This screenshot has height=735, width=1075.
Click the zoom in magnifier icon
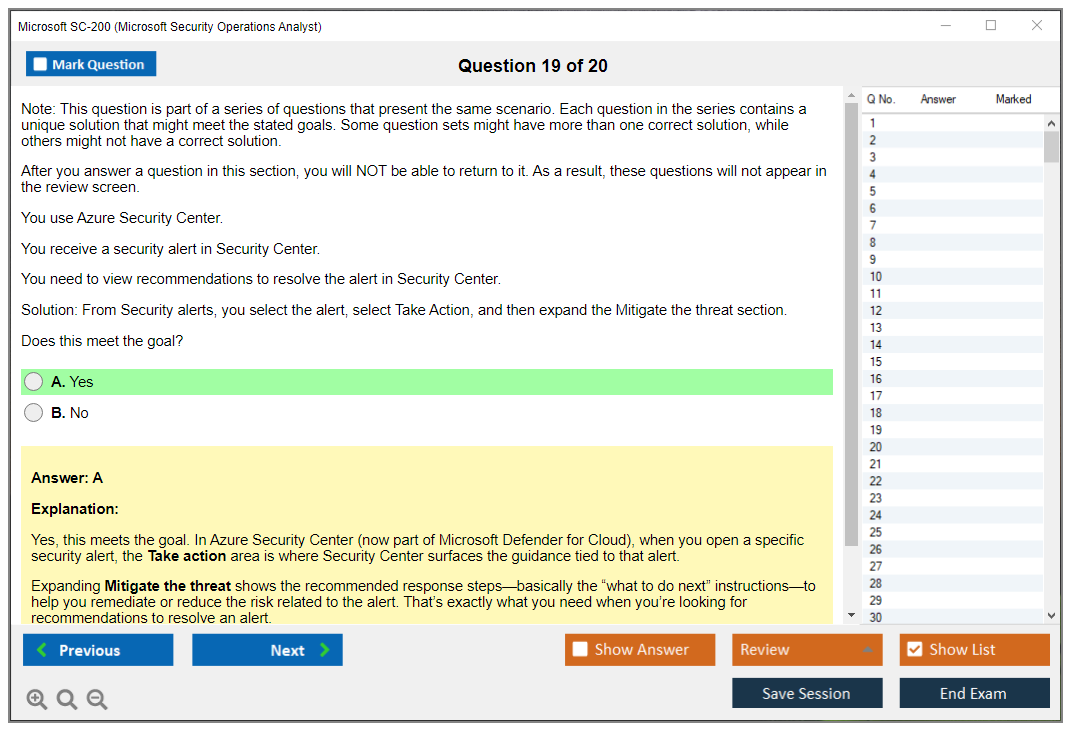tap(37, 699)
